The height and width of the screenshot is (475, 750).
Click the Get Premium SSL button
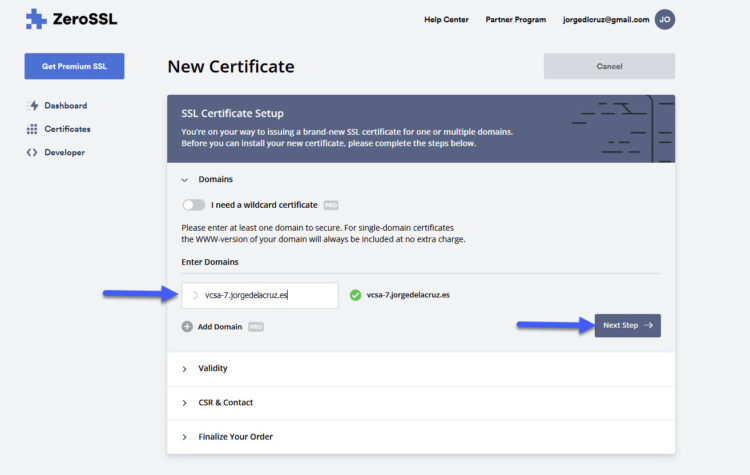74,66
